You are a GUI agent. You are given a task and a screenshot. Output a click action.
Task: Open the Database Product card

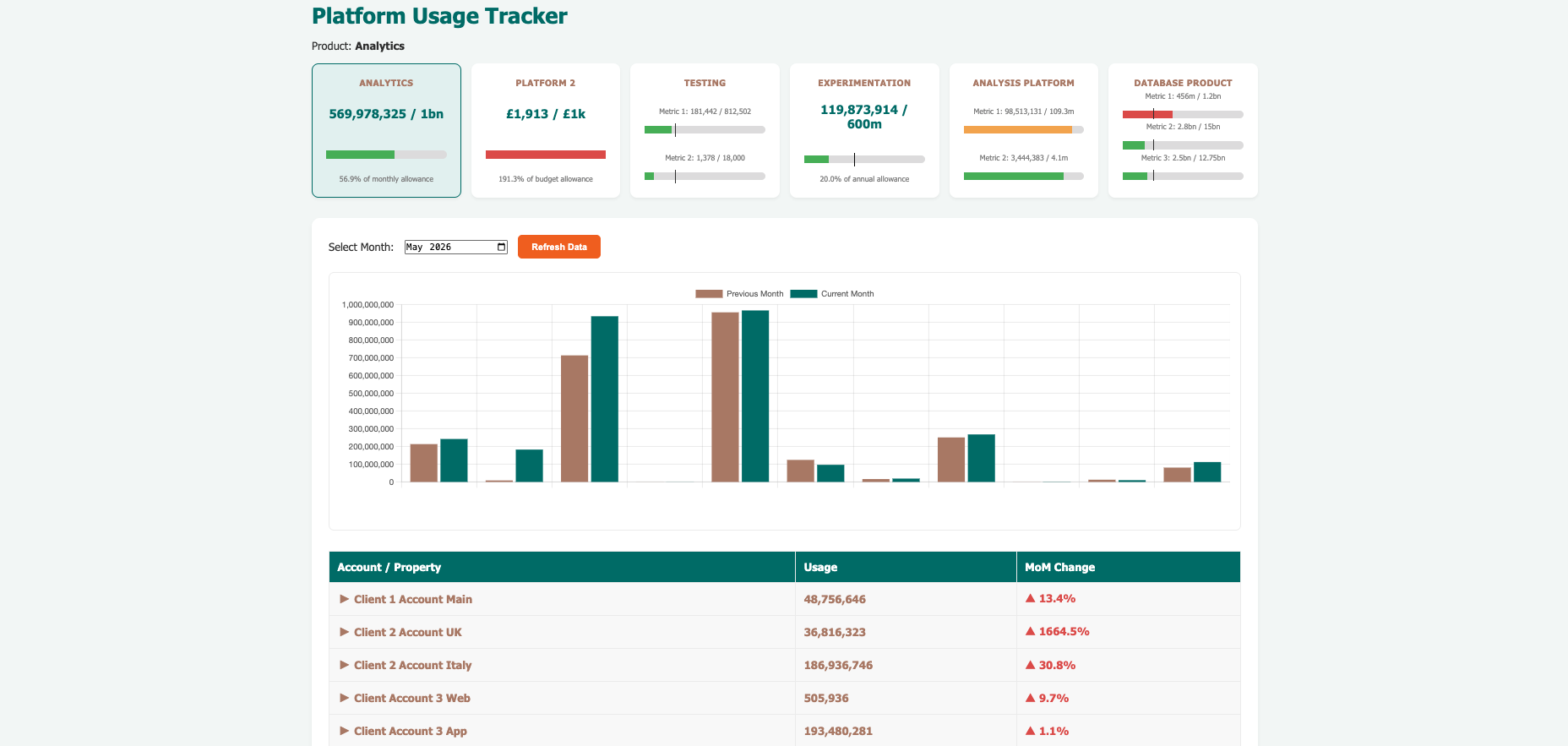pos(1183,130)
